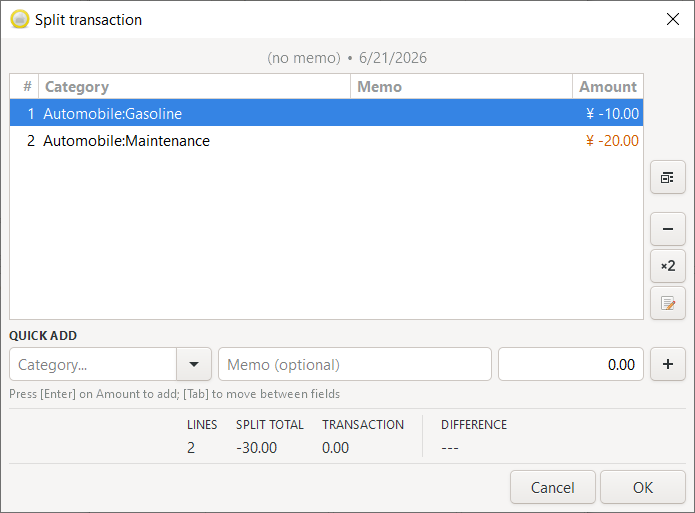Image resolution: width=695 pixels, height=513 pixels.
Task: Confirm the split with OK
Action: point(643,487)
